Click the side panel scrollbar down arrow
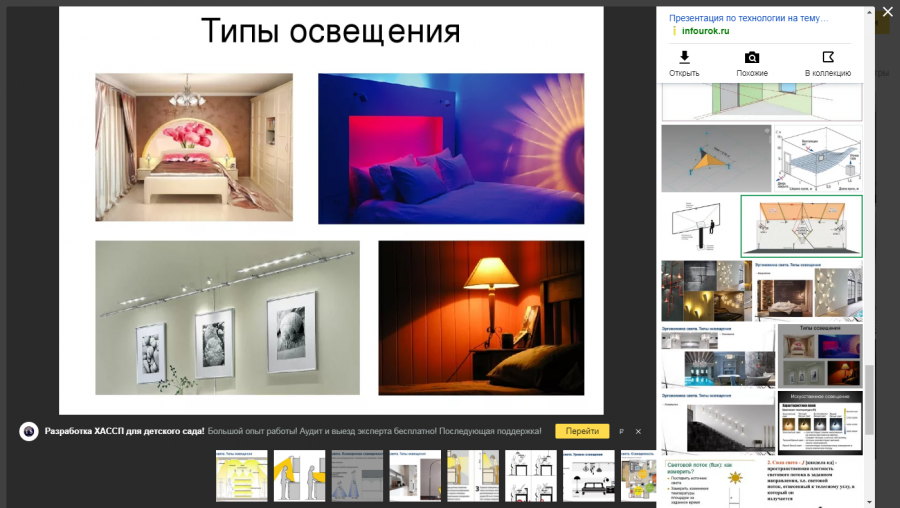This screenshot has height=508, width=900. (870, 503)
